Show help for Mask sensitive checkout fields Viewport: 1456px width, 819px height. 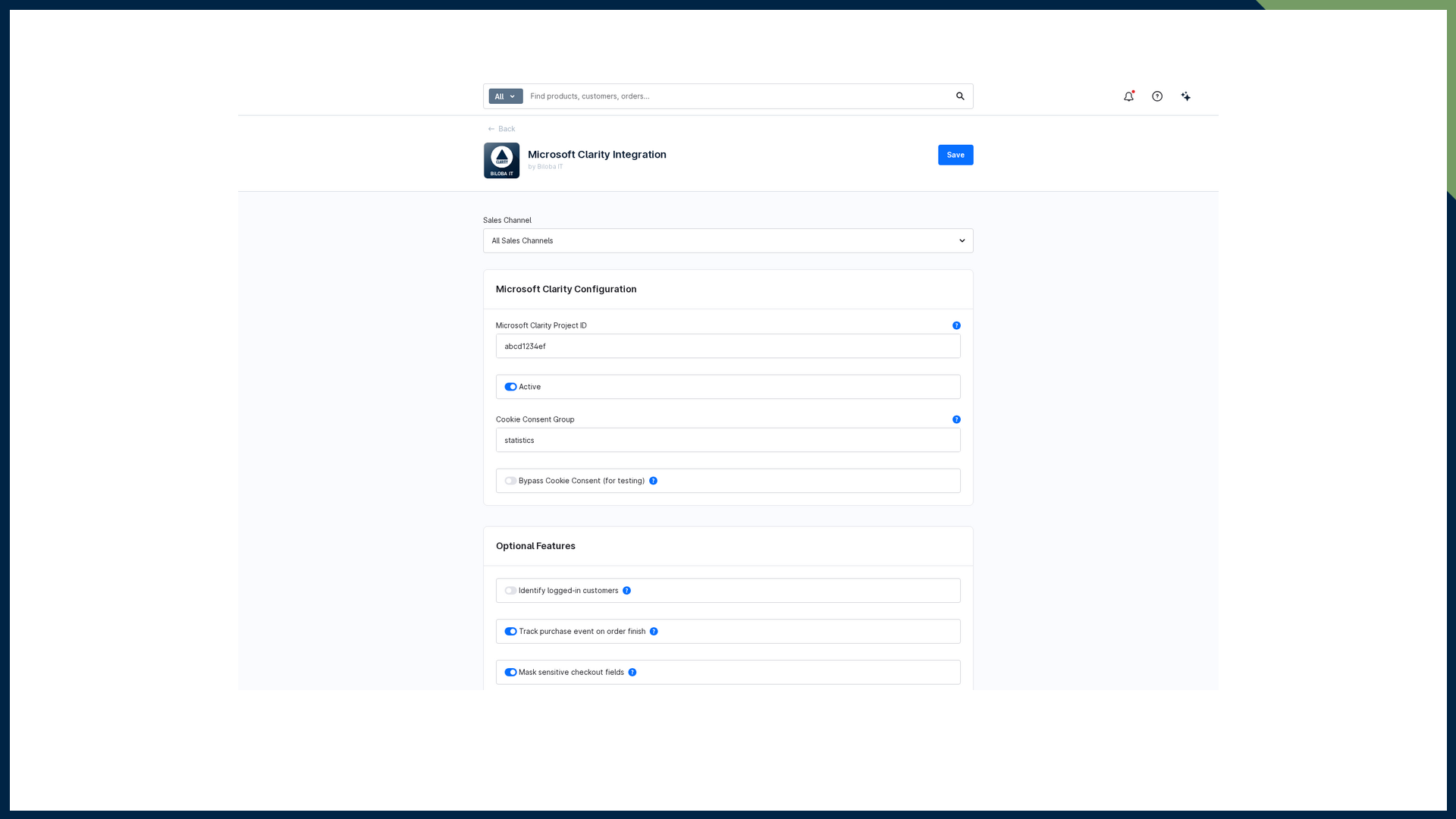tap(632, 673)
